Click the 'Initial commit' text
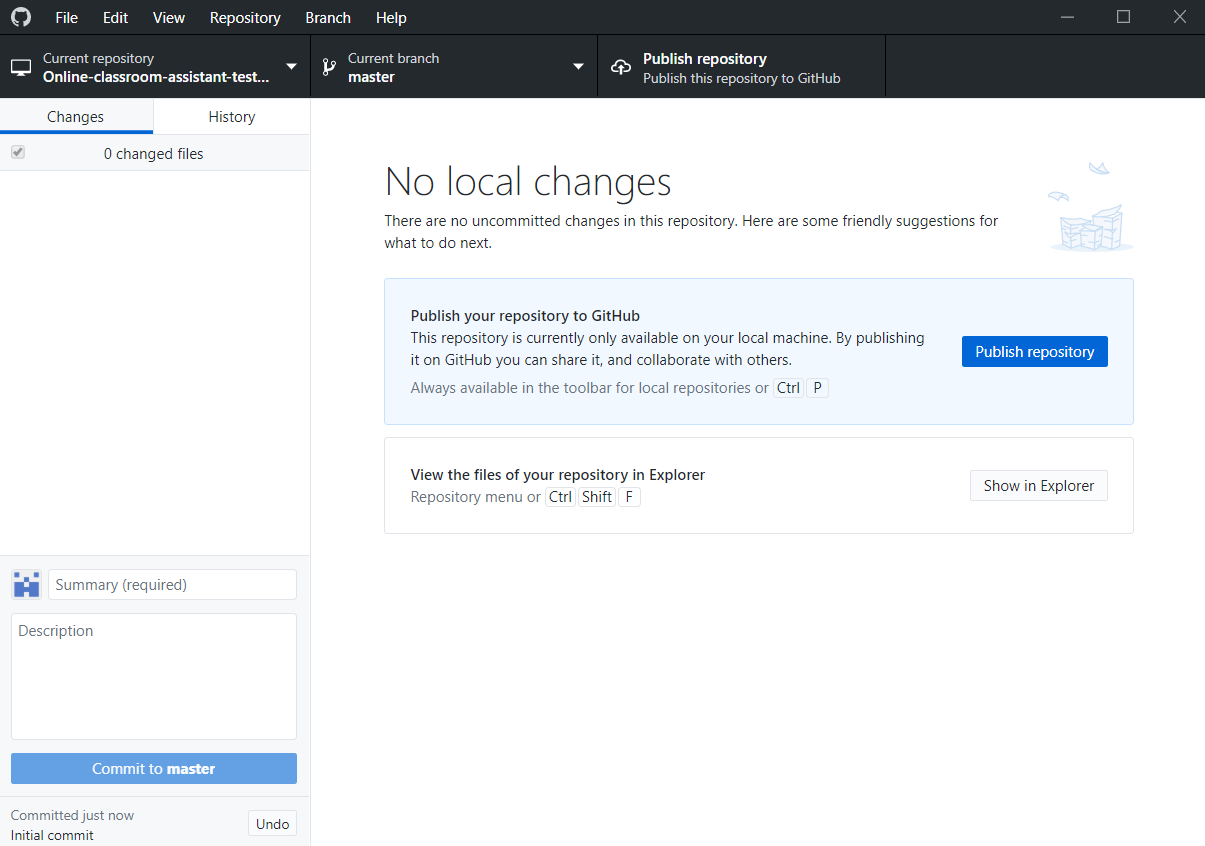Image resolution: width=1205 pixels, height=846 pixels. 52,835
